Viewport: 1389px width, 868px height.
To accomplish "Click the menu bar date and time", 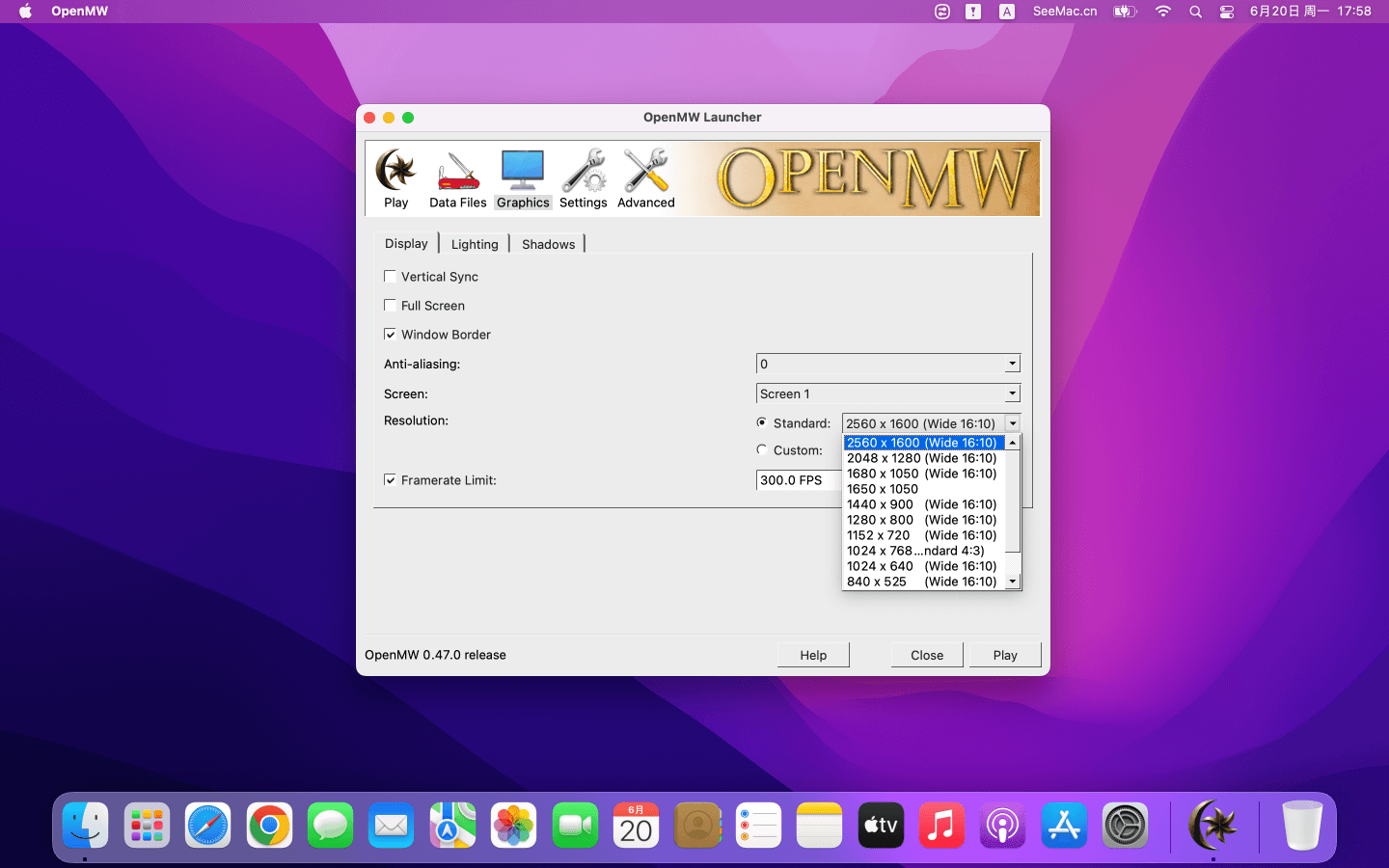I will (x=1310, y=12).
